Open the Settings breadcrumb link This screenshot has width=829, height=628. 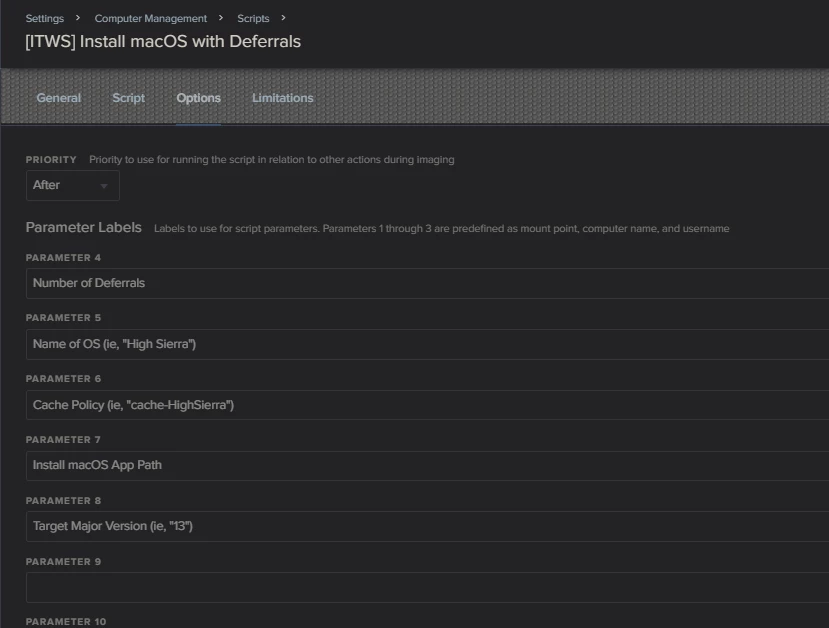tap(44, 19)
